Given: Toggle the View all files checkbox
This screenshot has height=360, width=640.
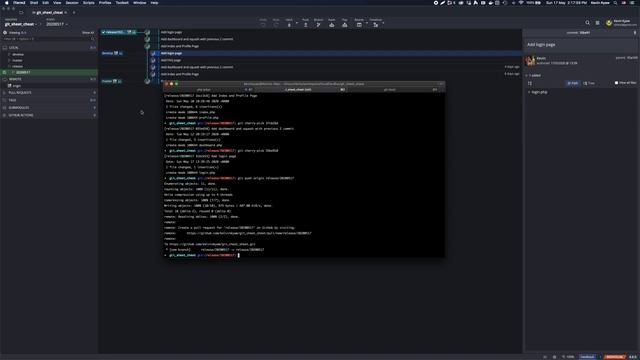Looking at the screenshot, I should click(616, 83).
